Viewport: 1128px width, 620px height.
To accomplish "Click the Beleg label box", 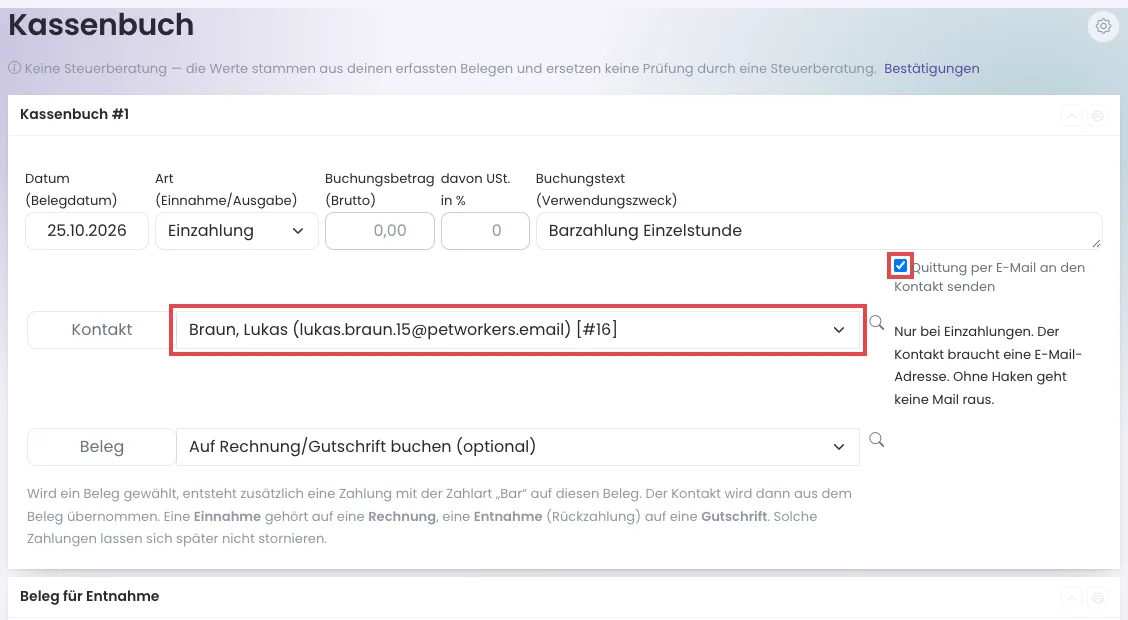I will [101, 447].
